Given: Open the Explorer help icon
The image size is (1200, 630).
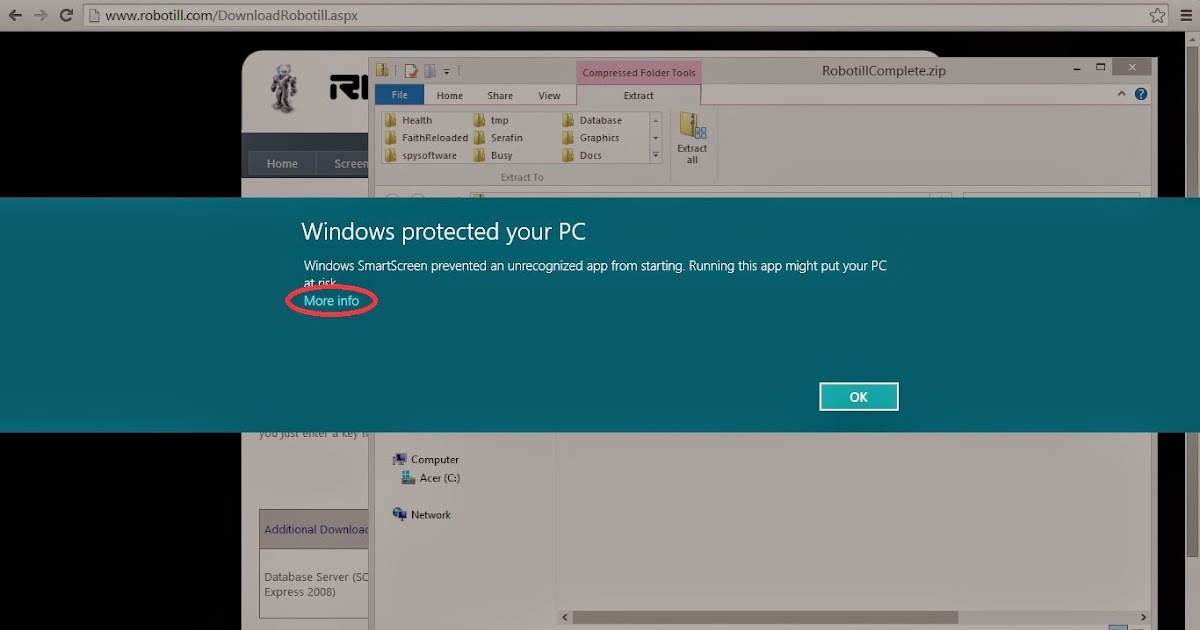Looking at the screenshot, I should click(1142, 95).
